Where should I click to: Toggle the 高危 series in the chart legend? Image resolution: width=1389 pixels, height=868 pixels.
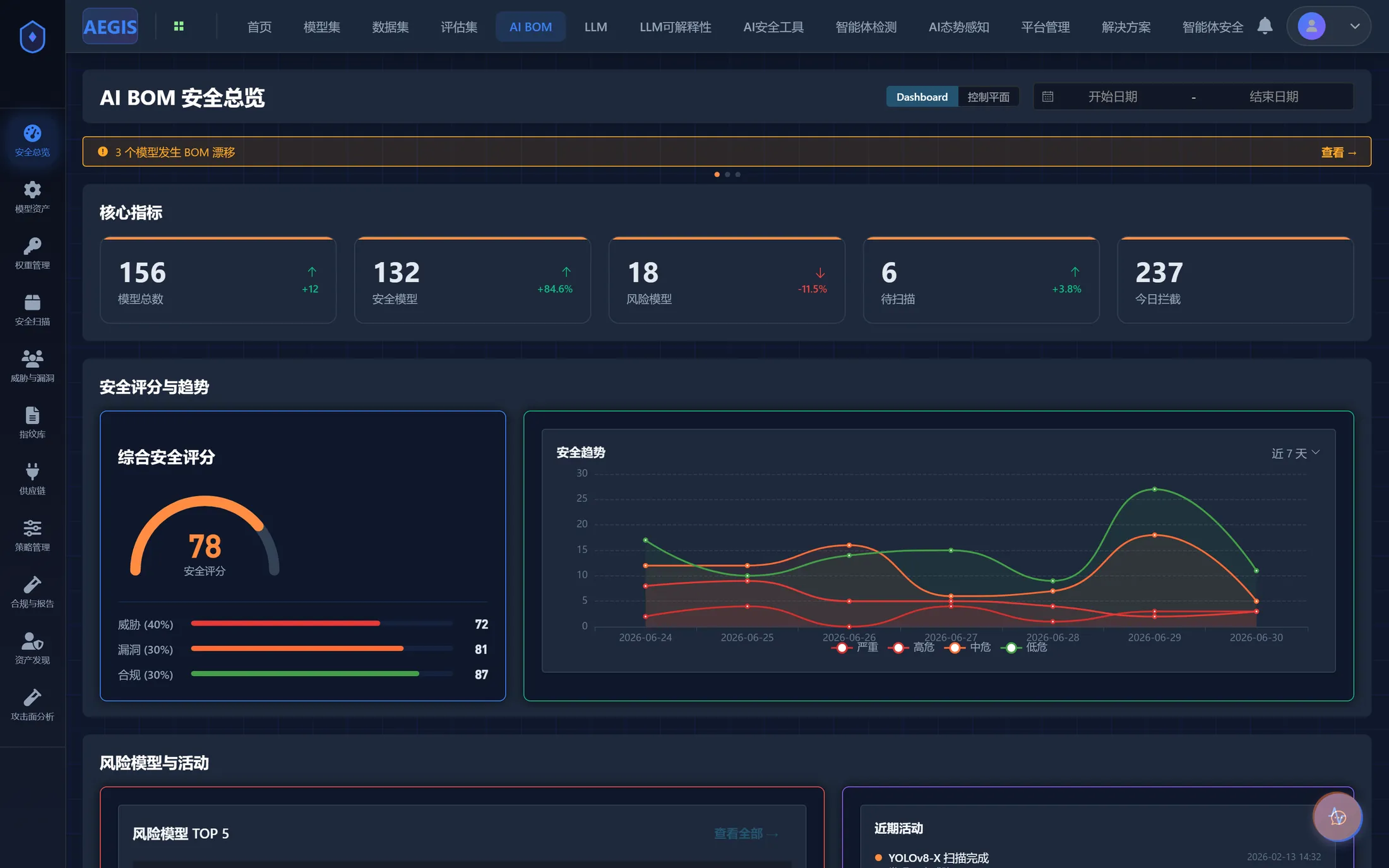point(911,647)
